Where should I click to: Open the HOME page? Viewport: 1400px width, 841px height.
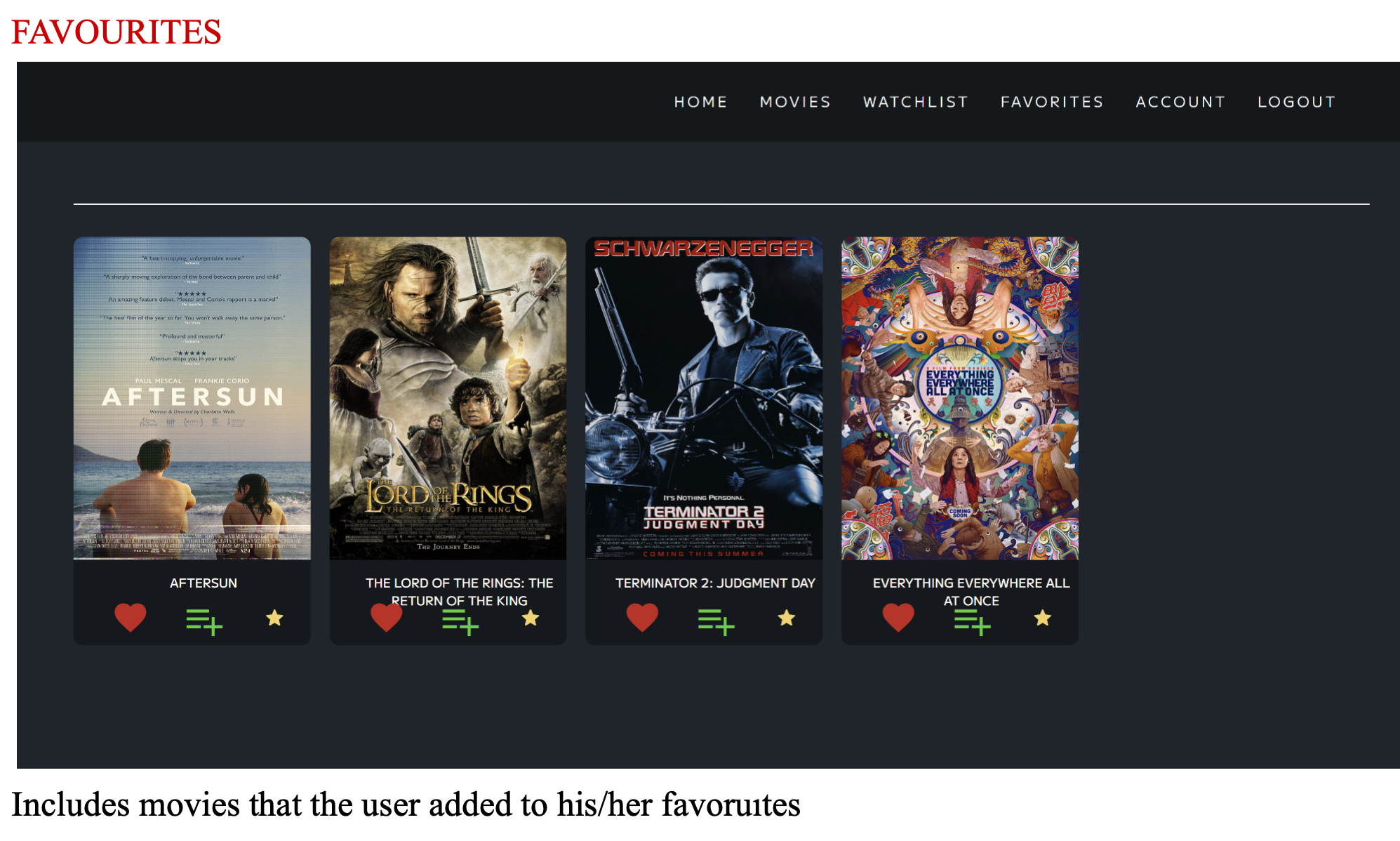pyautogui.click(x=700, y=102)
